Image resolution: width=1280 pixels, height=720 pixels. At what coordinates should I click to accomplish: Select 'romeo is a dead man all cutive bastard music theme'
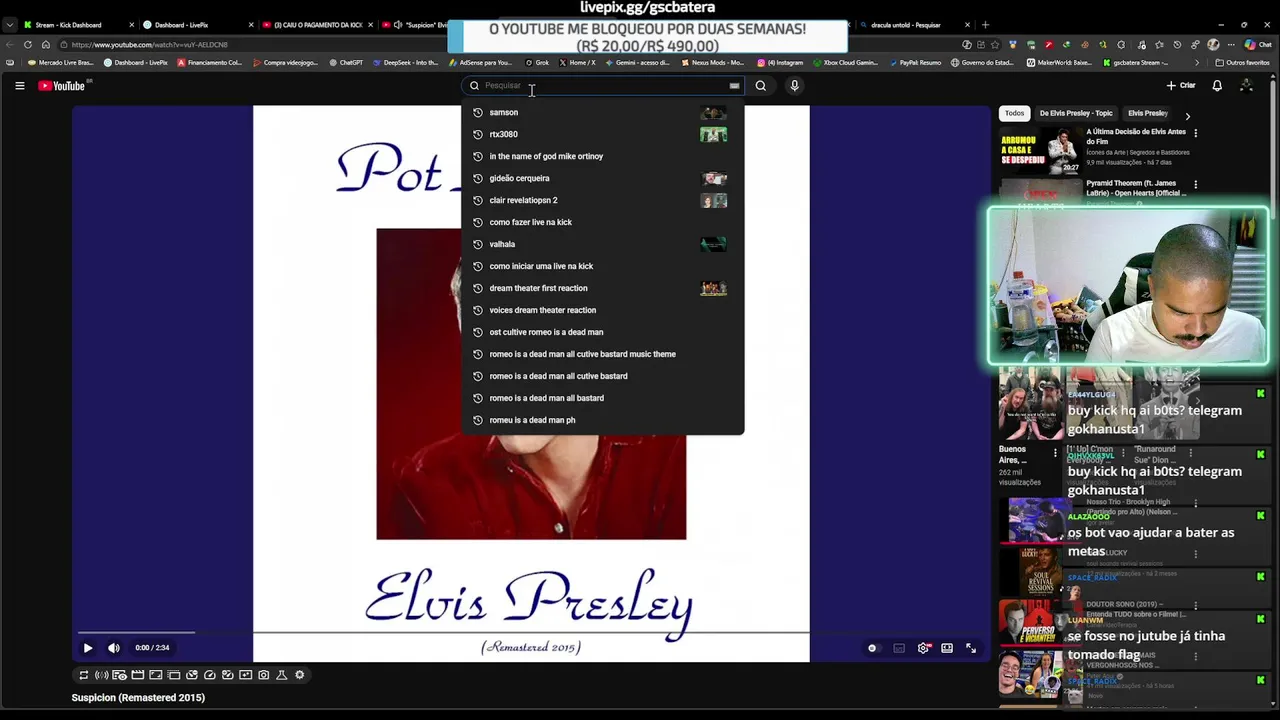click(x=602, y=354)
